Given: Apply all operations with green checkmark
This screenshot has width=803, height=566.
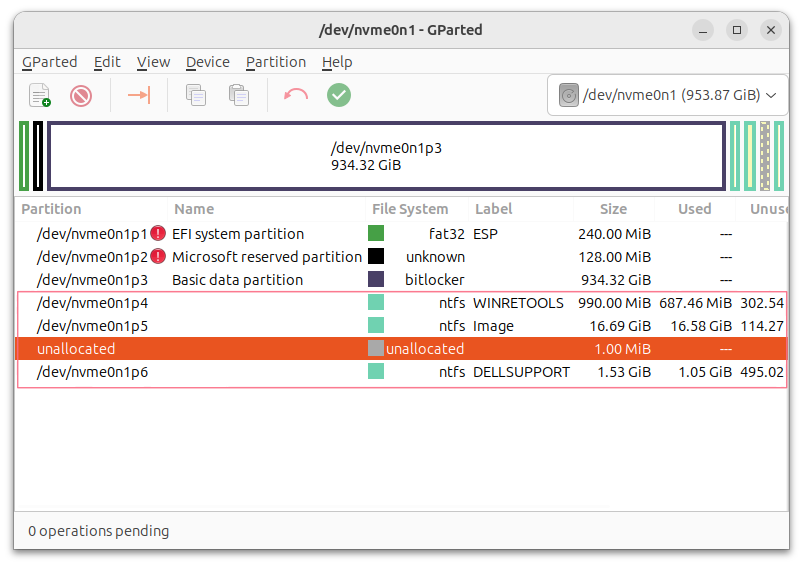Looking at the screenshot, I should click(339, 95).
